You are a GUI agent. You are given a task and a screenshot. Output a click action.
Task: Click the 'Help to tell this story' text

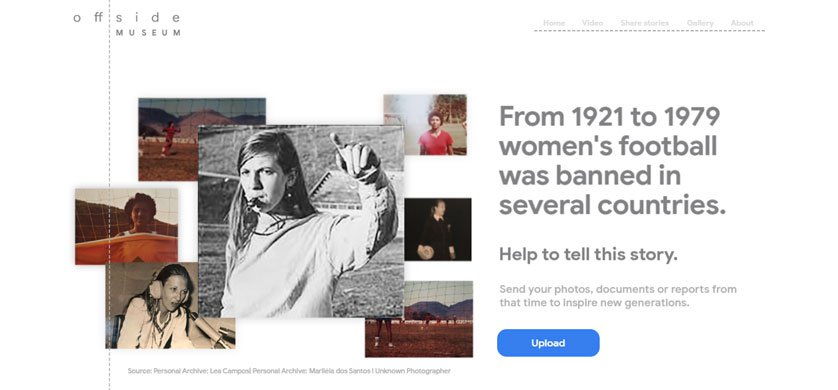(x=588, y=254)
